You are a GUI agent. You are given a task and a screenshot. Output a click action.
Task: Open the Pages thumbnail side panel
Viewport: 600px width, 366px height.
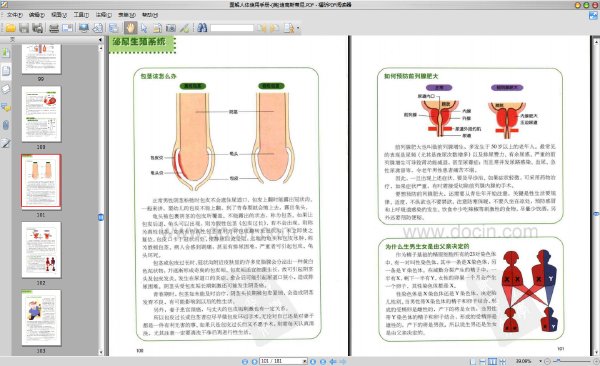point(6,71)
